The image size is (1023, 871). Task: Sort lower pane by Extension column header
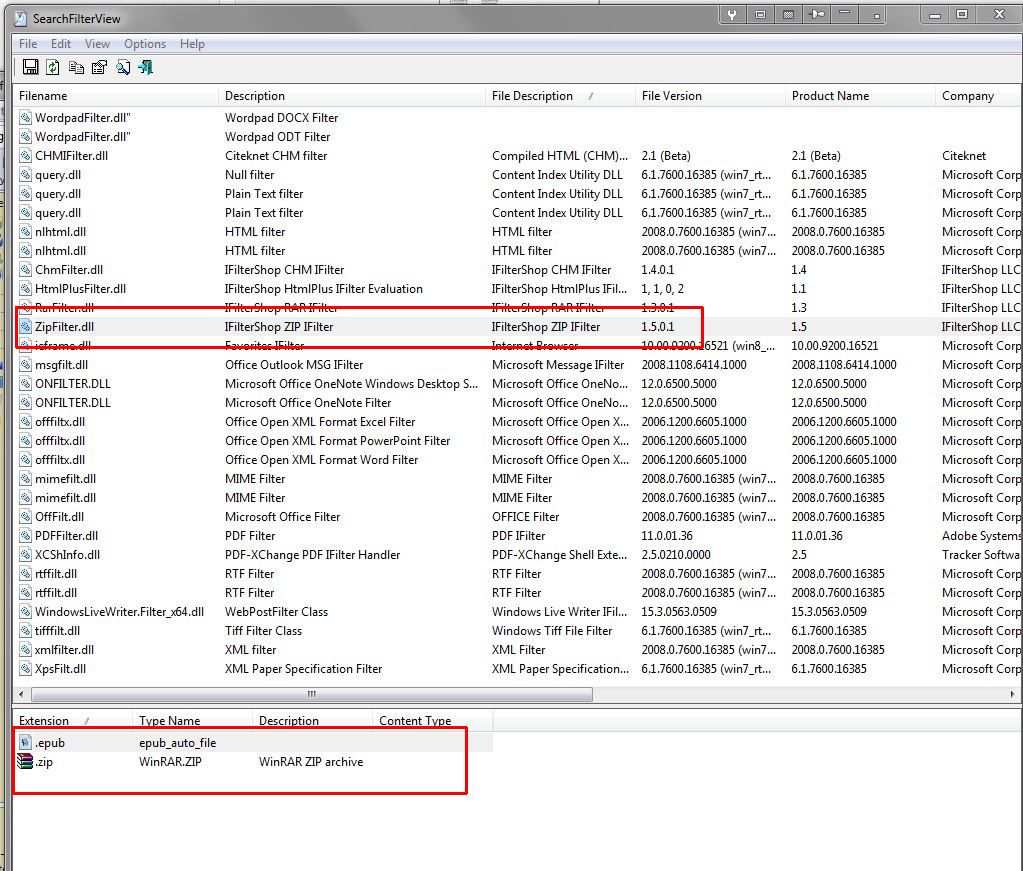[x=73, y=720]
